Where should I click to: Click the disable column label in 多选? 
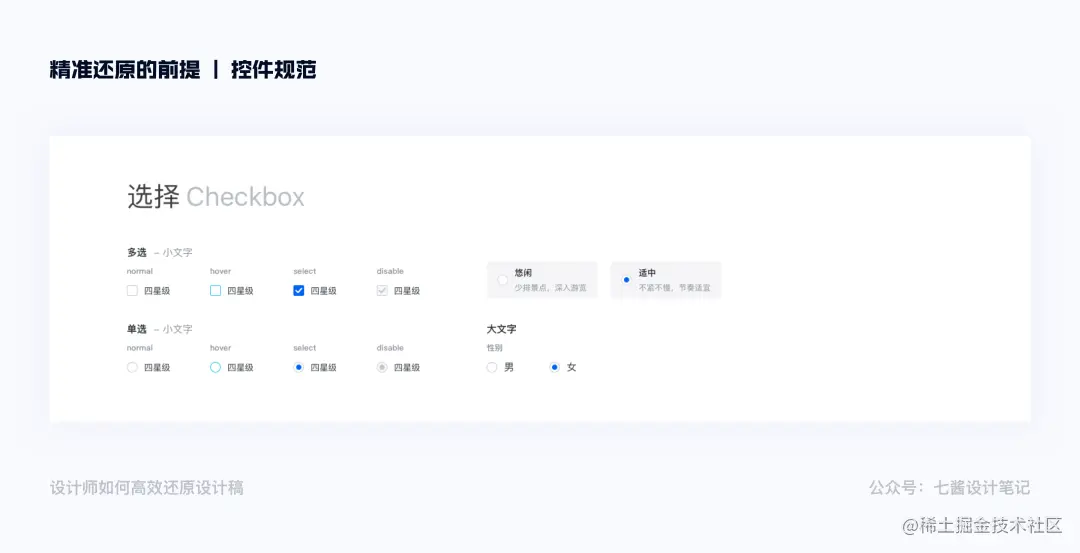point(390,271)
